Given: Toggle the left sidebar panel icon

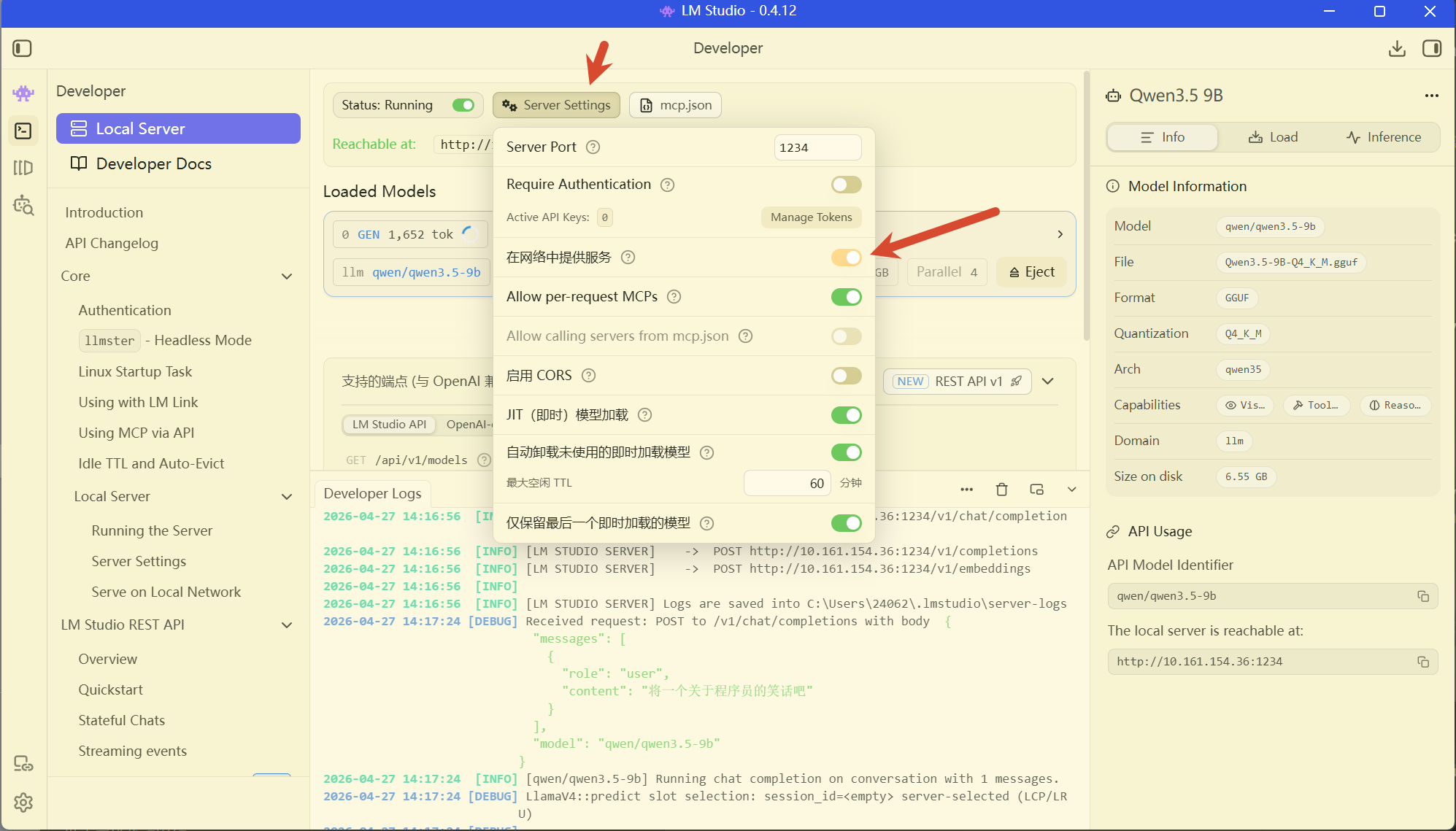Looking at the screenshot, I should 23,48.
